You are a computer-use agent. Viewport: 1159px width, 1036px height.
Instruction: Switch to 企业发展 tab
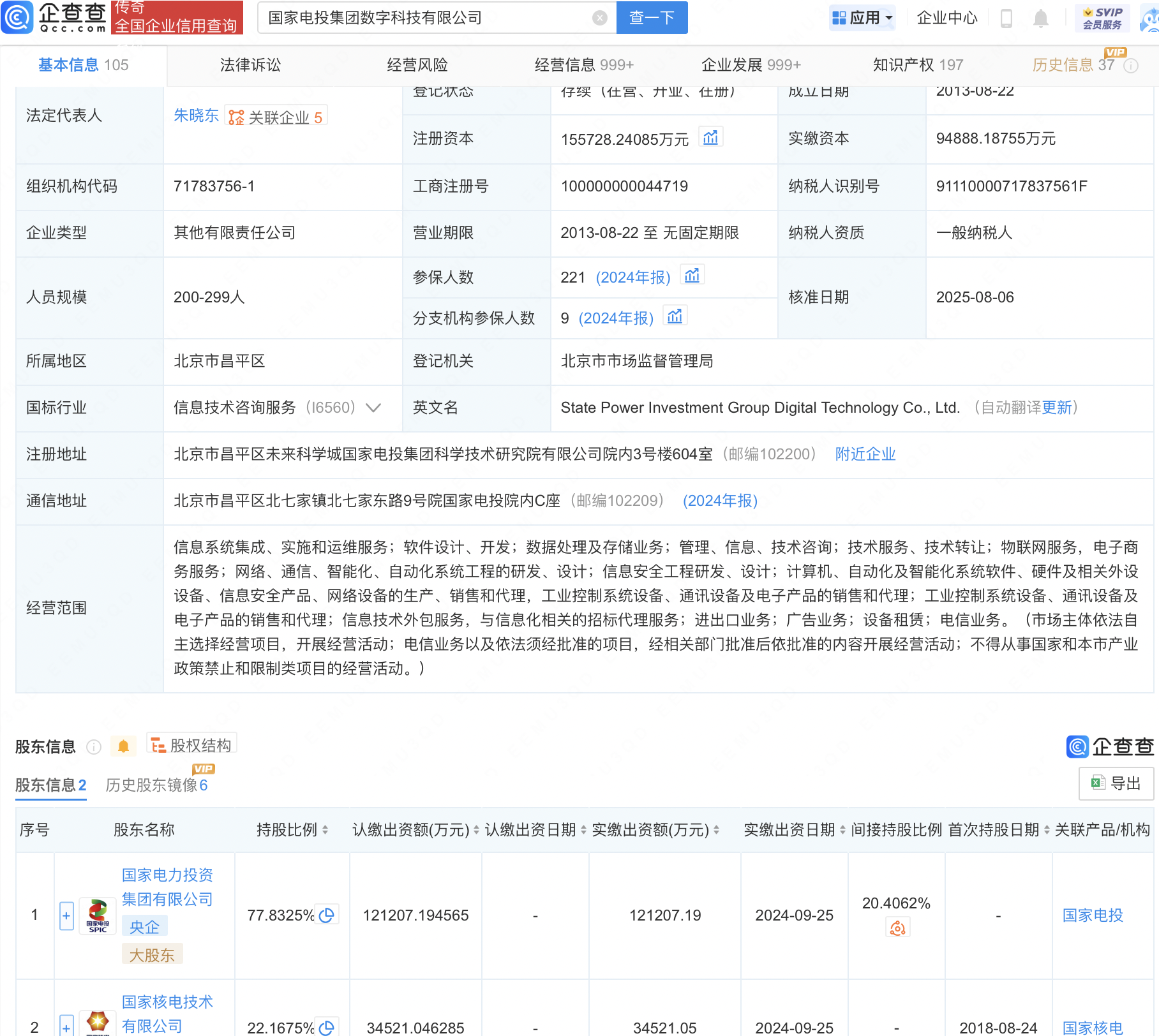point(751,65)
